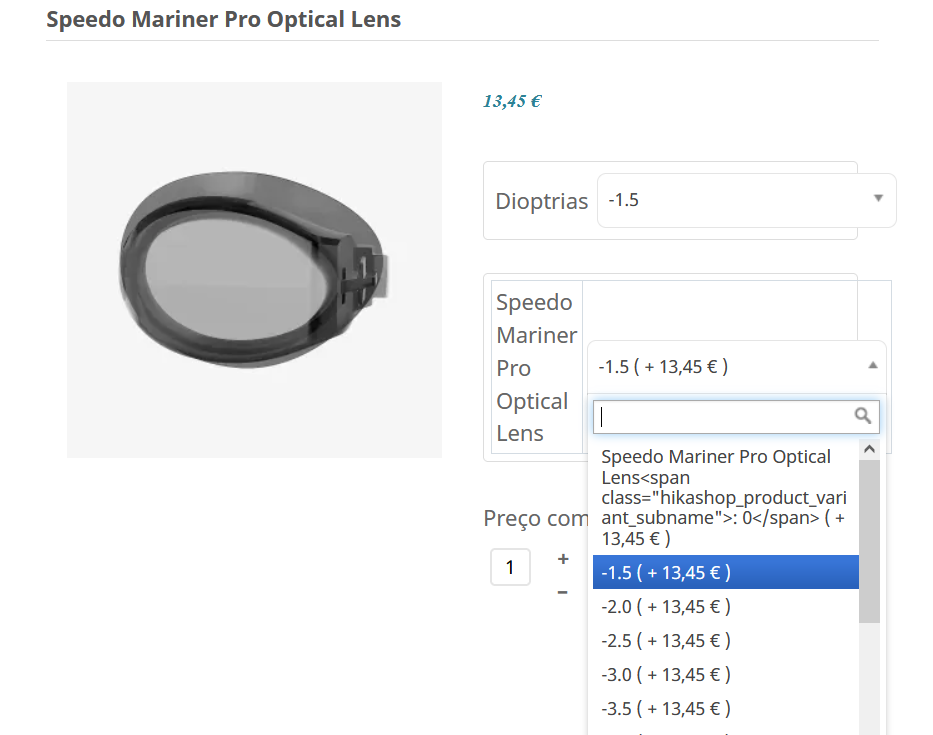Click the minus quantity decrement icon
The height and width of the screenshot is (735, 933).
(562, 592)
